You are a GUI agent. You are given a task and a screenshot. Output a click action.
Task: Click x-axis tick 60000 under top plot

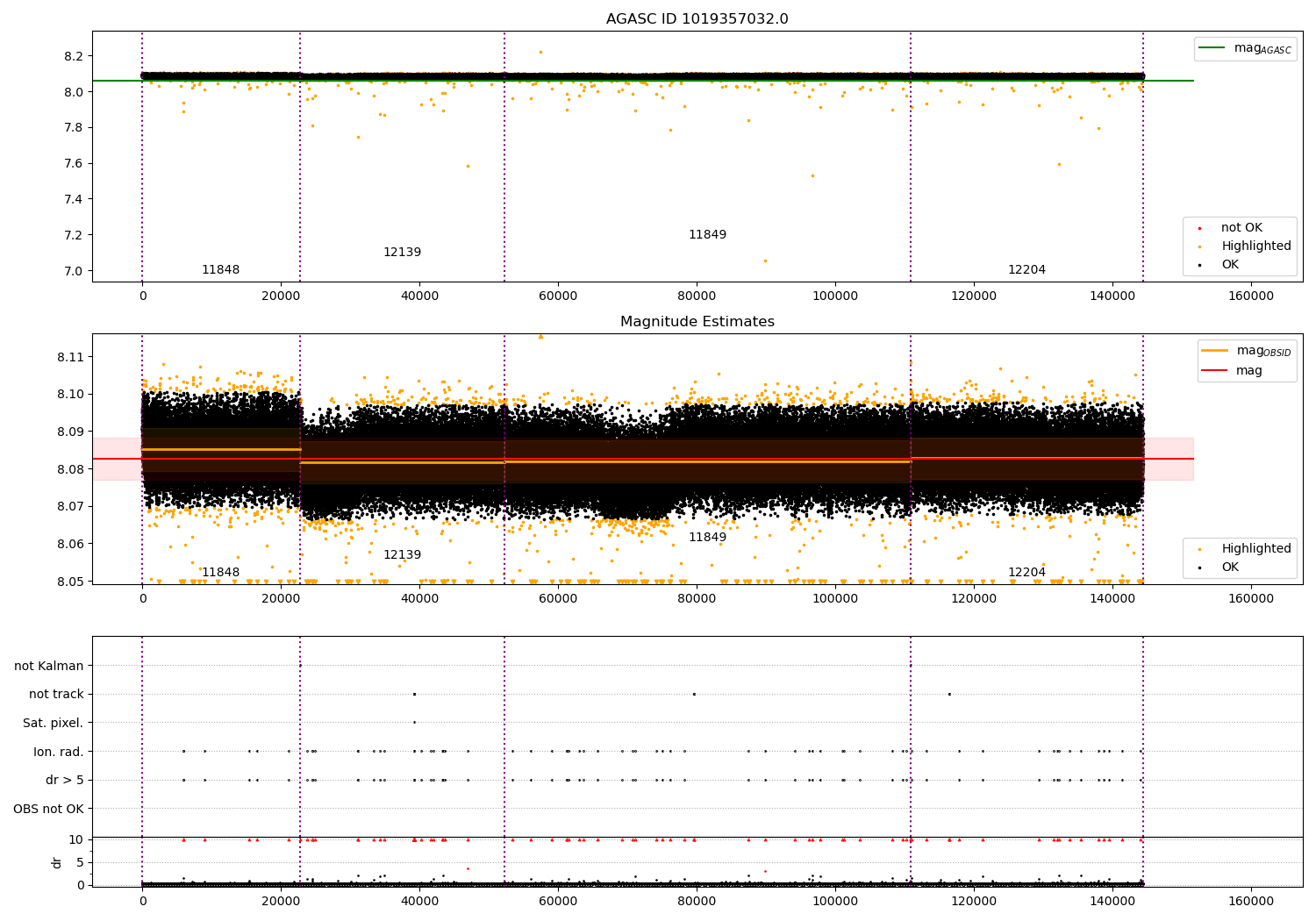(x=558, y=296)
